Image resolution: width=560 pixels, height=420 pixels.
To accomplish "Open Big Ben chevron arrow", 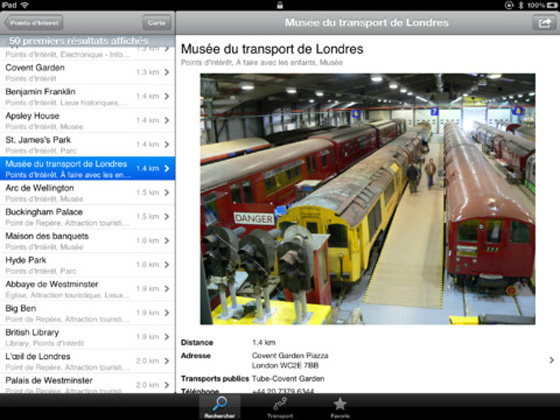I will click(167, 313).
